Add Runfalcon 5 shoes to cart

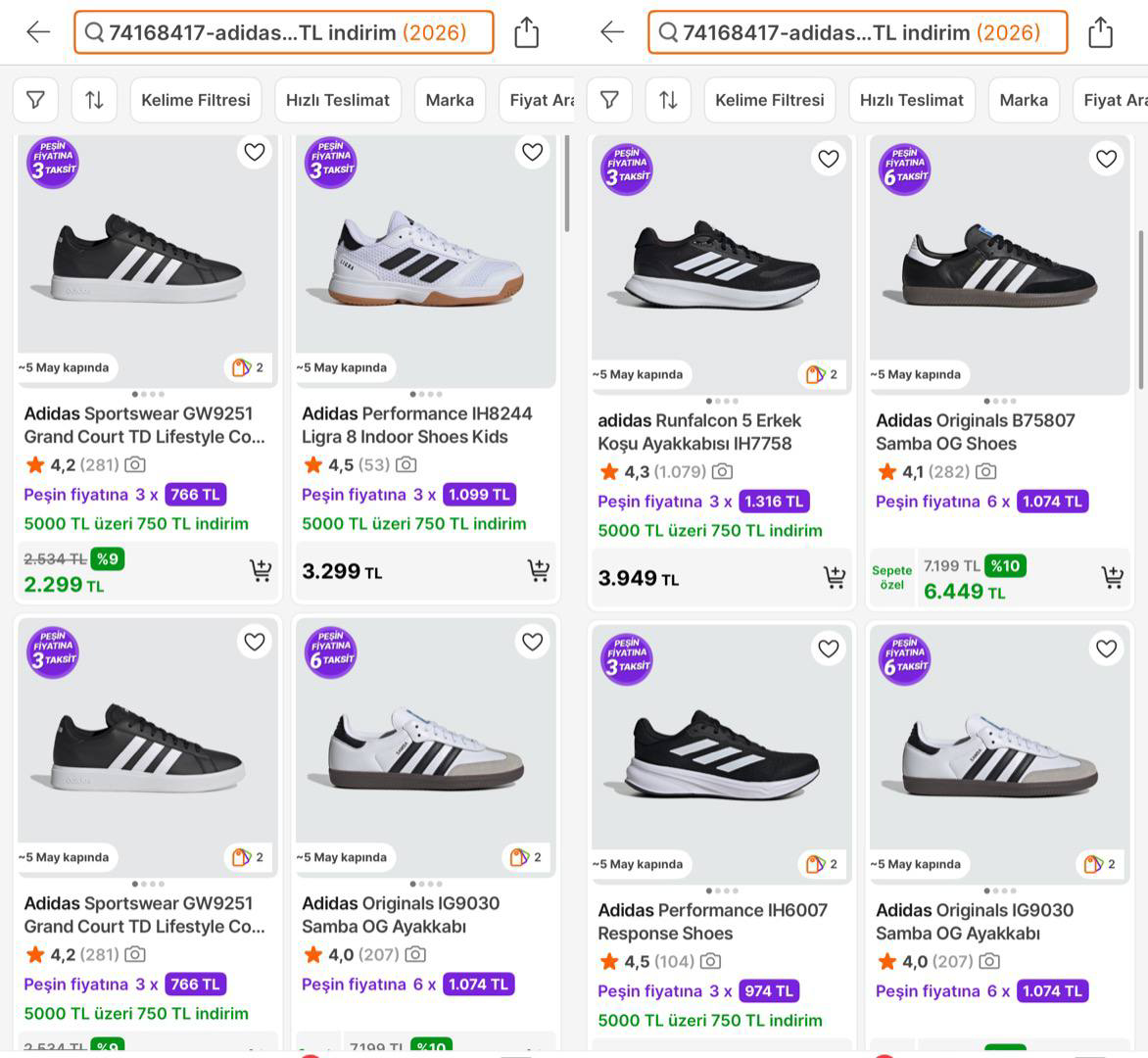coord(834,578)
